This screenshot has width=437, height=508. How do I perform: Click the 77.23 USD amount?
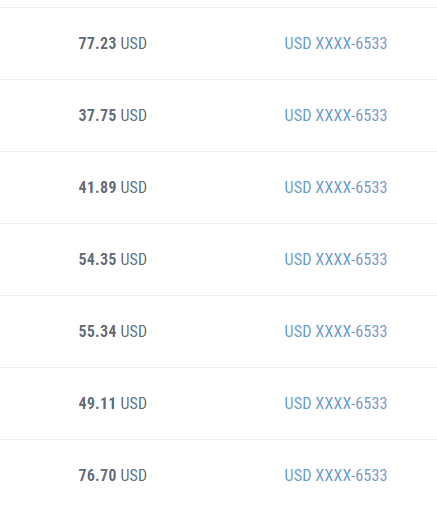pos(113,43)
